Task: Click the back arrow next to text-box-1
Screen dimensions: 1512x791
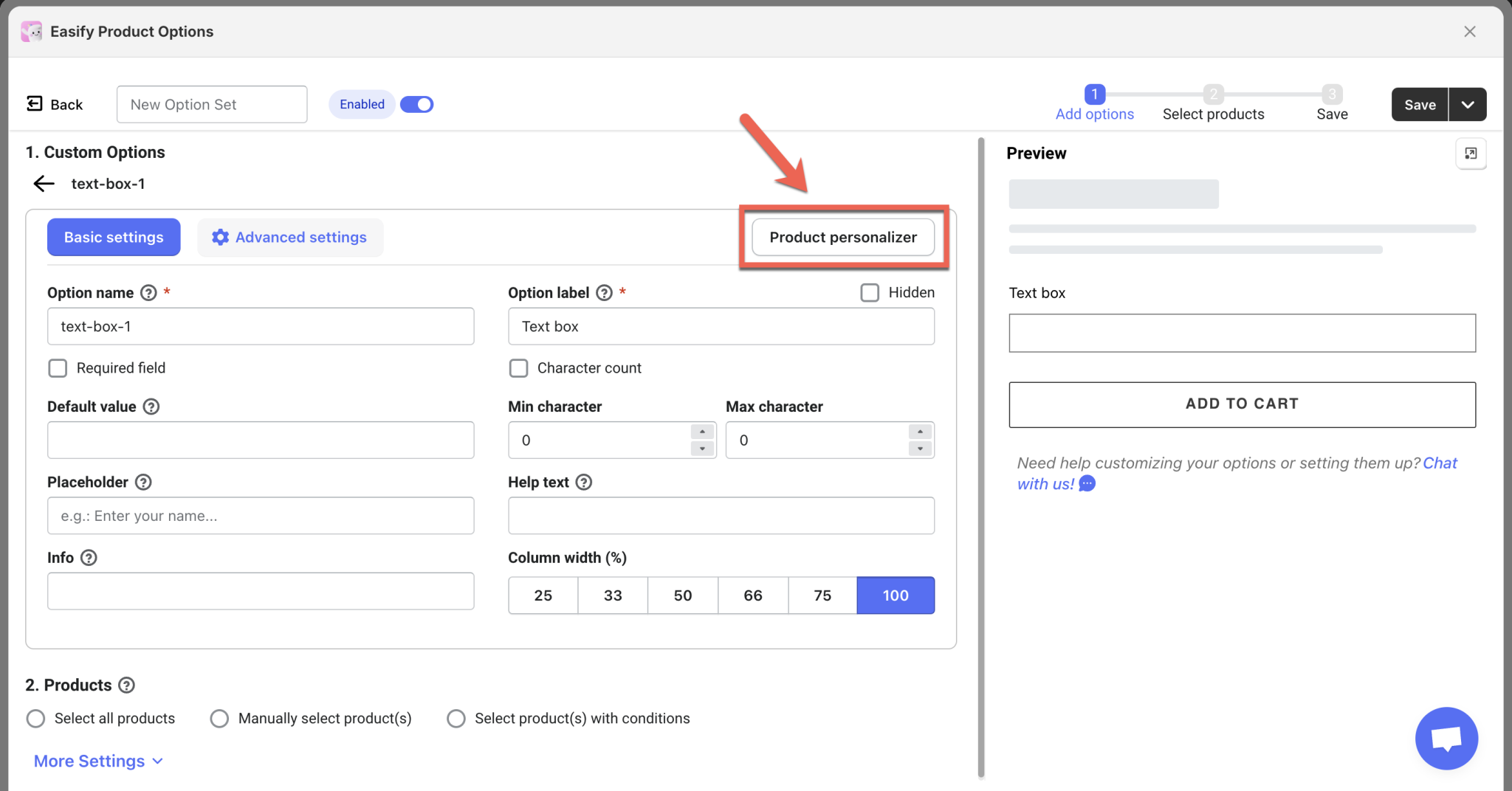Action: (44, 184)
